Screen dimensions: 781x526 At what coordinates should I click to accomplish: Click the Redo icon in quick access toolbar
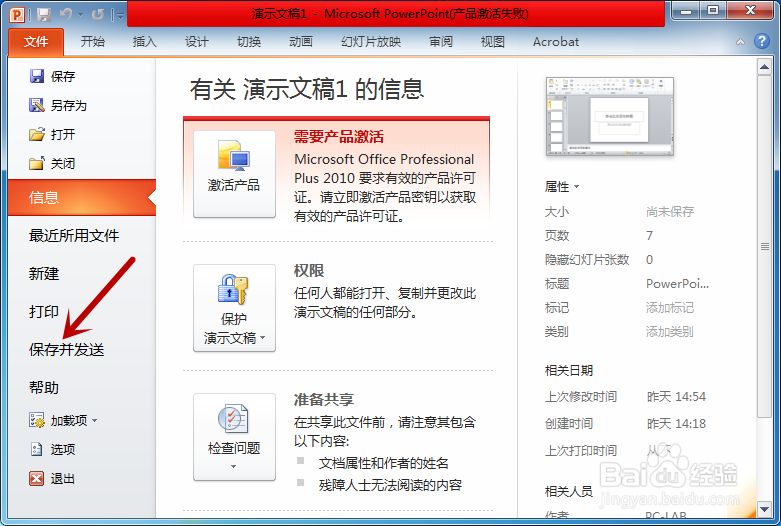(98, 14)
